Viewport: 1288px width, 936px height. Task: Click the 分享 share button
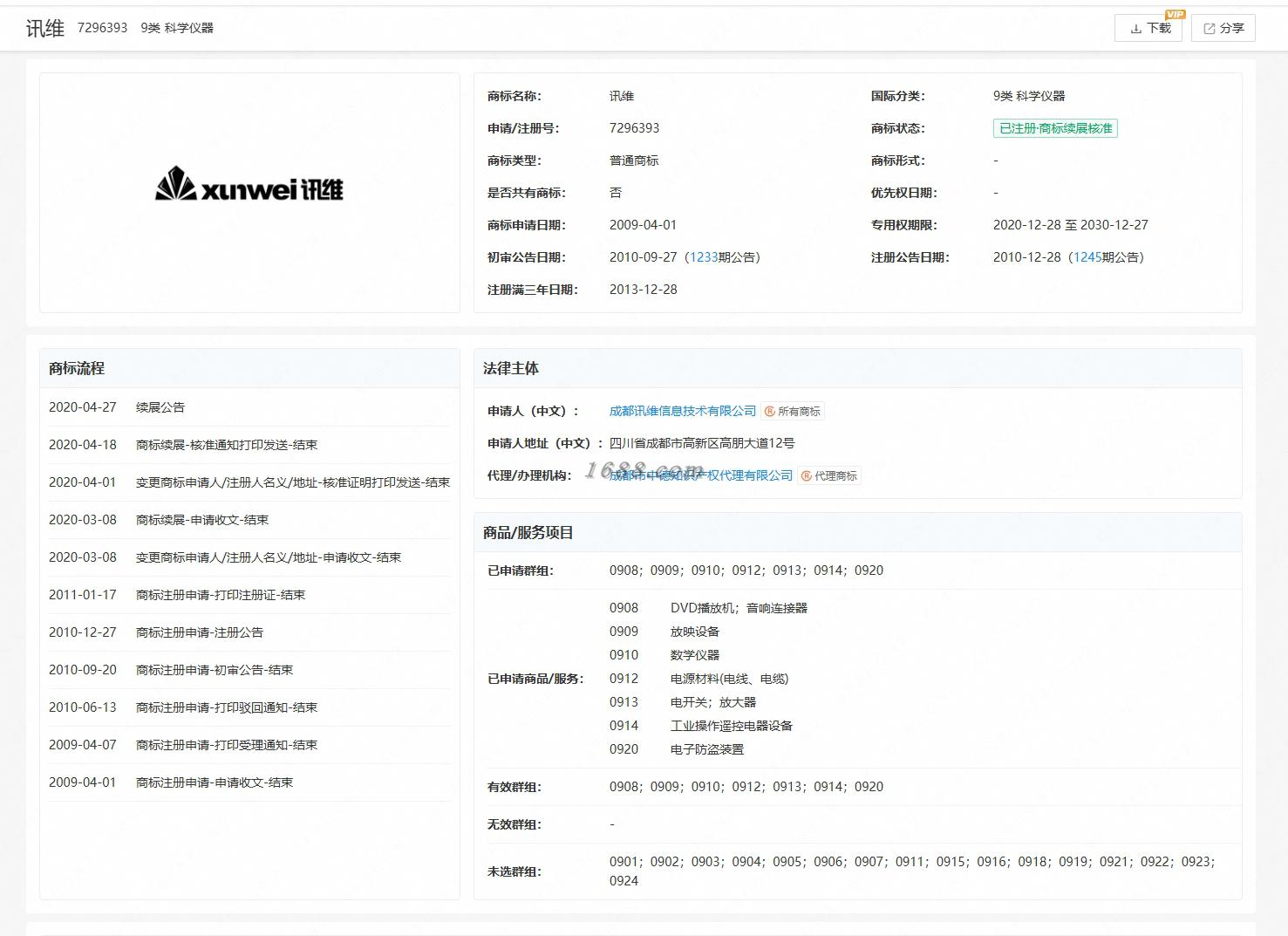1223,28
